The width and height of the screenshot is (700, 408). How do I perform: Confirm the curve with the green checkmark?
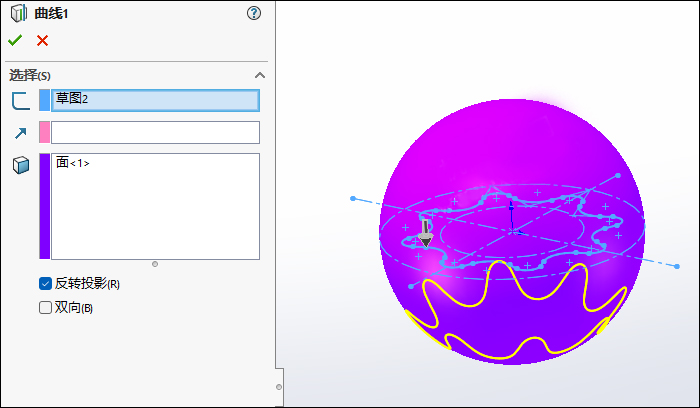click(x=15, y=41)
